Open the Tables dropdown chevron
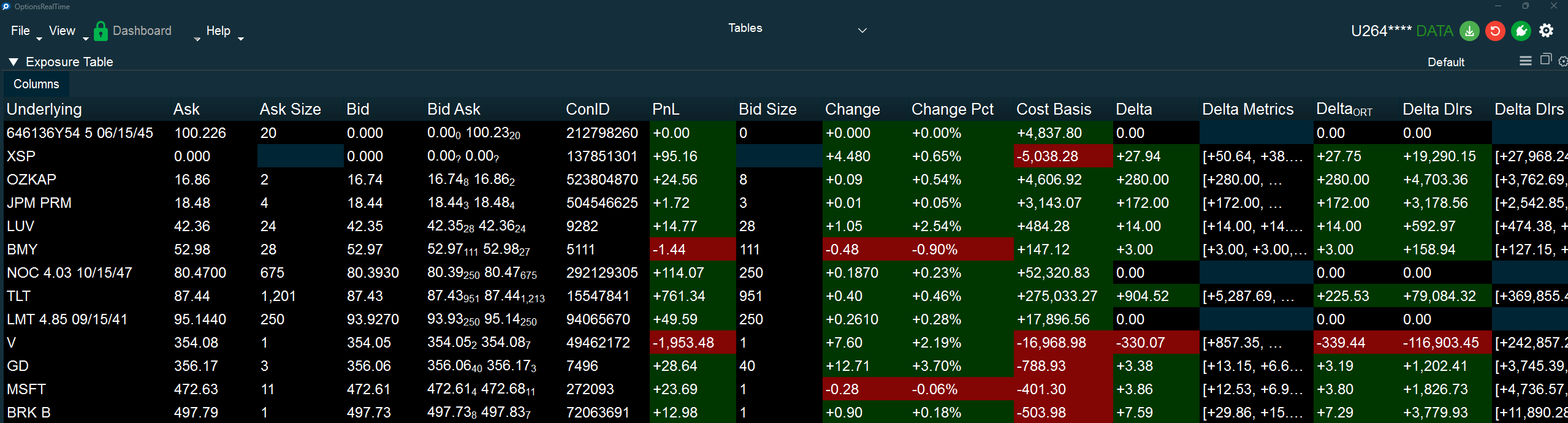The image size is (1568, 423). coord(862,30)
